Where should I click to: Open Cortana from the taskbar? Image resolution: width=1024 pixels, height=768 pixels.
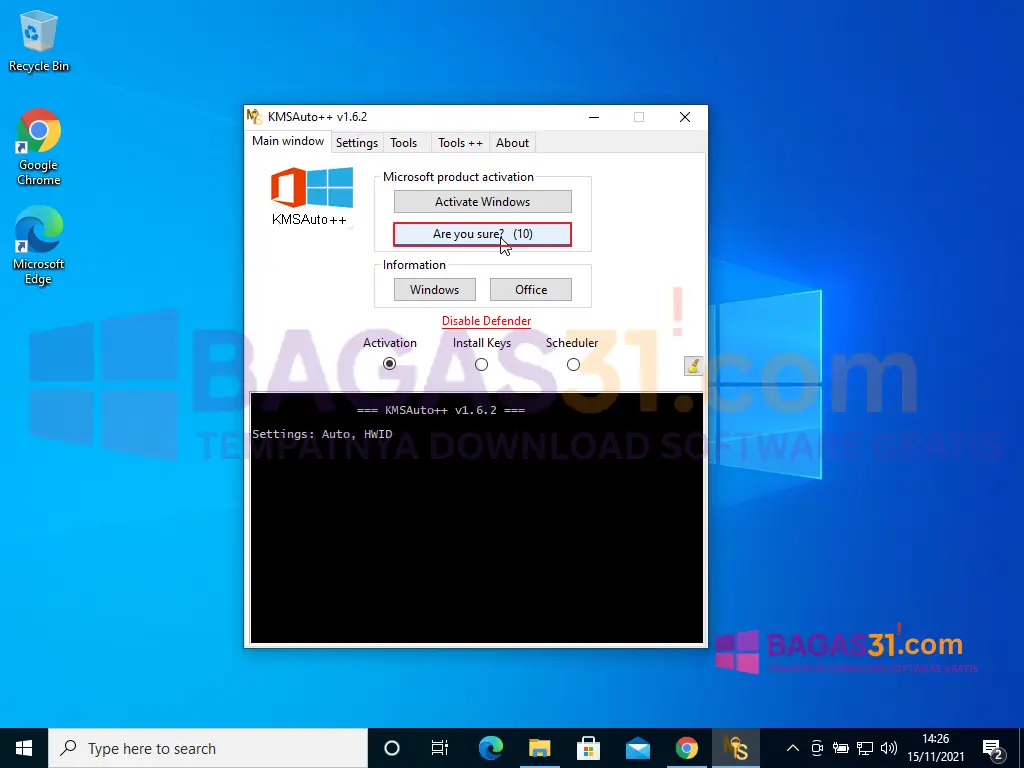(392, 748)
